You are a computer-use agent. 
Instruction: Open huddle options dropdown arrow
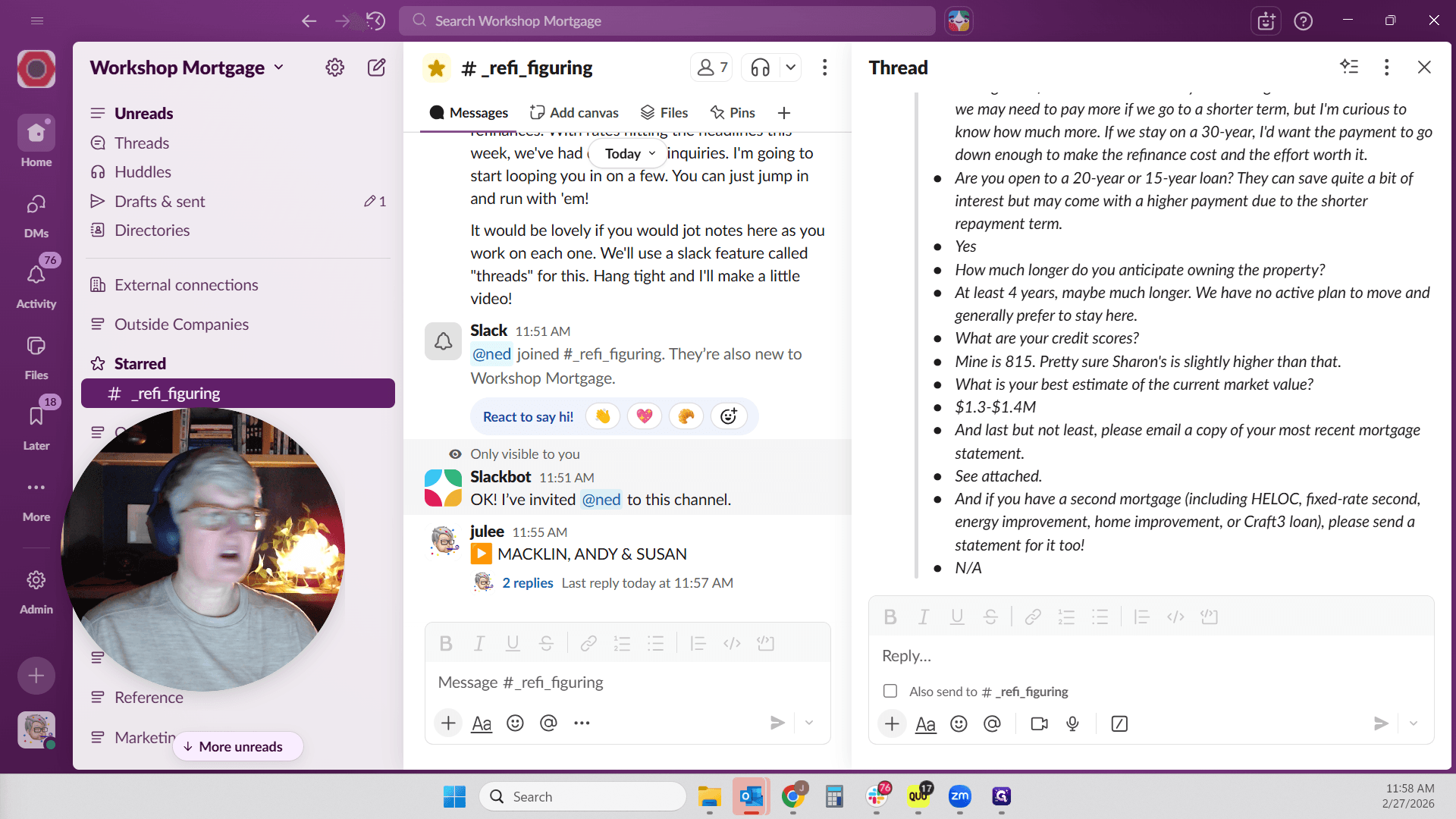click(790, 67)
